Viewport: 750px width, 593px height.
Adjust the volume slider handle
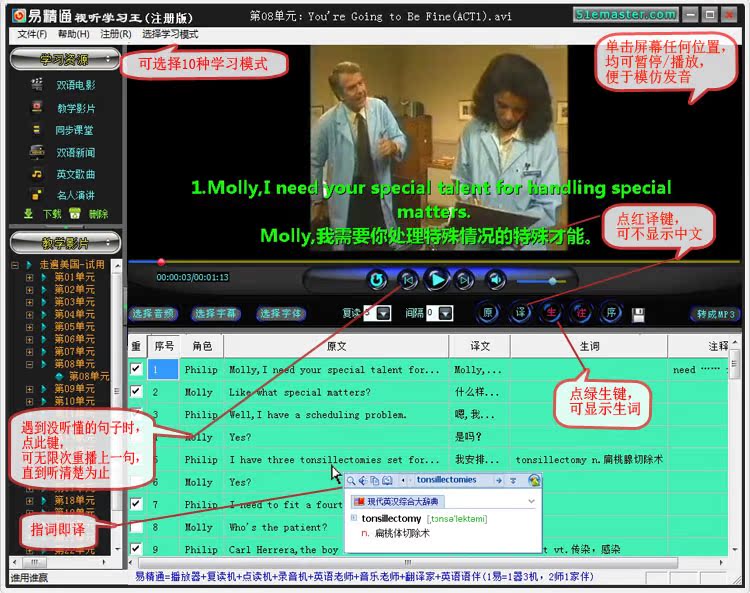pos(552,281)
